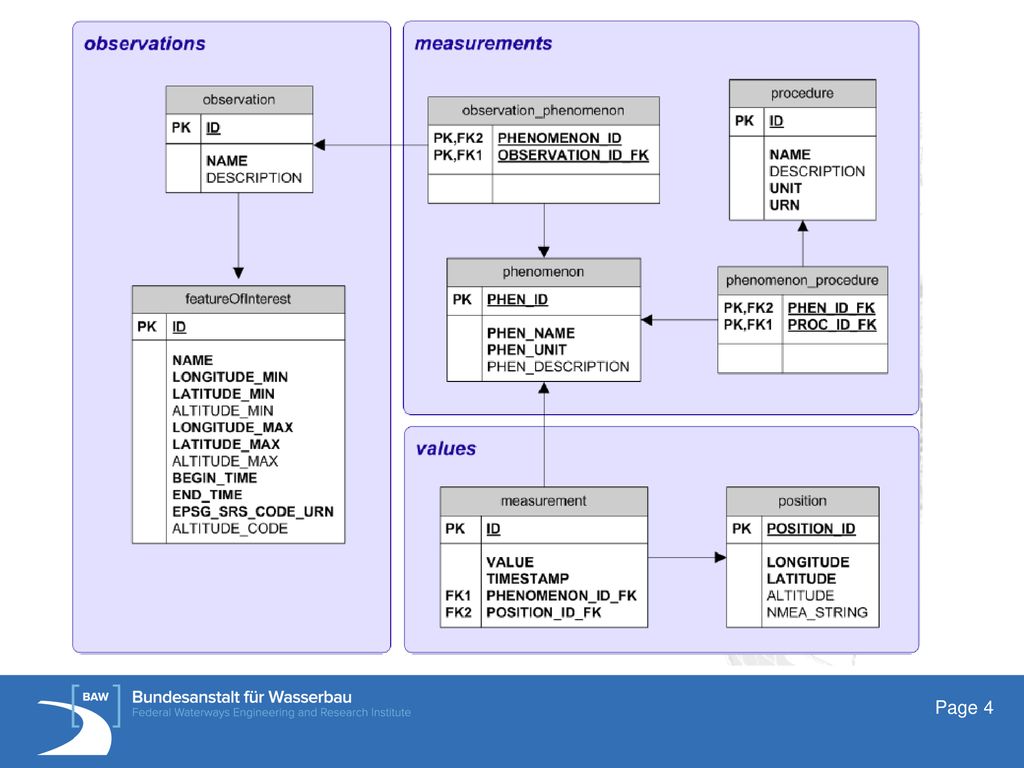Click DESCRIPTION in the observation table

(x=254, y=178)
